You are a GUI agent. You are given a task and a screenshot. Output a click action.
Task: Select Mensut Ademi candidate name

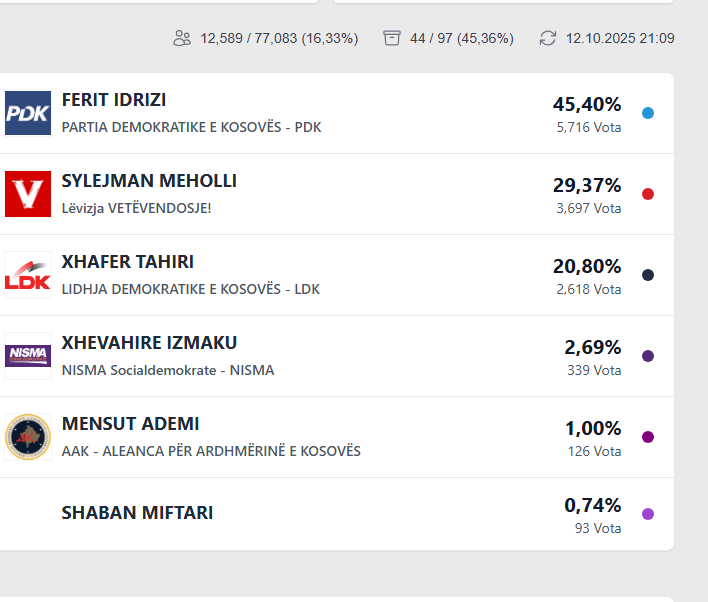[x=130, y=424]
